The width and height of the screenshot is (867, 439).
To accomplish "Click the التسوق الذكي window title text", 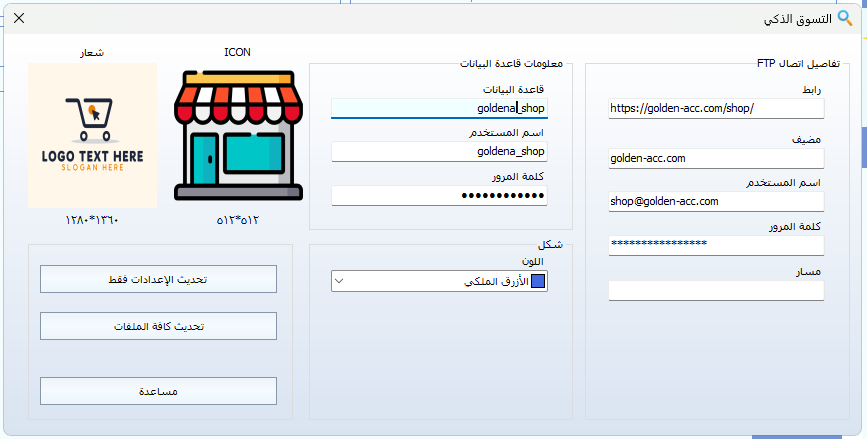I will [x=791, y=18].
